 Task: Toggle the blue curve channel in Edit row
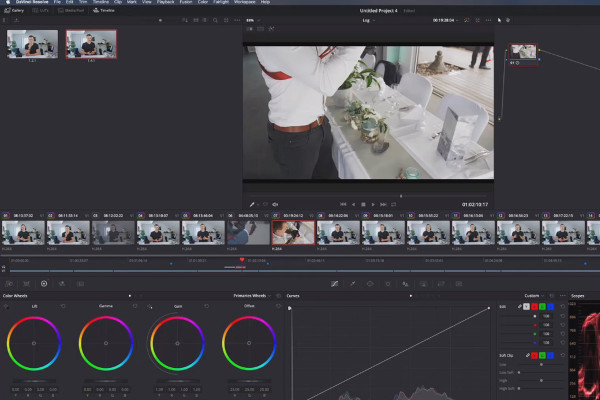pos(550,307)
